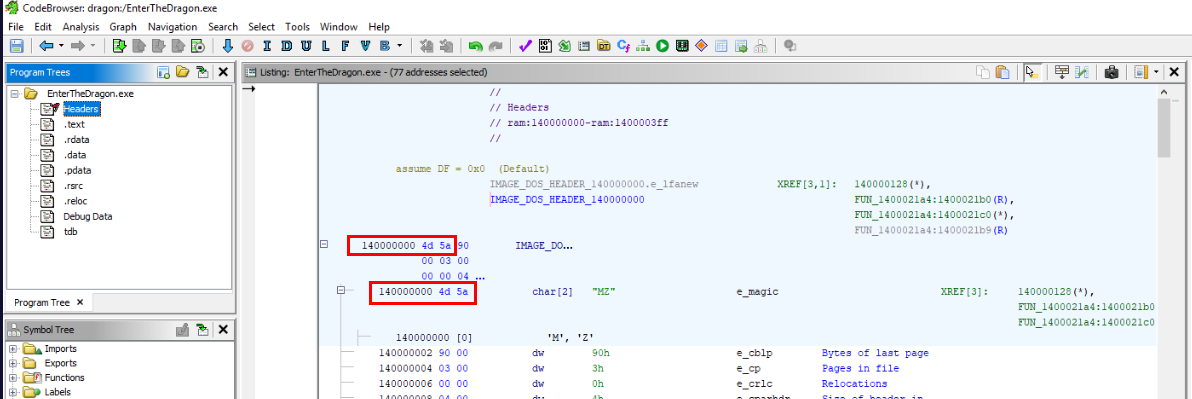Click the green-arrow page icon after the save group
Screen dimensions: 1192x399
pos(119,46)
